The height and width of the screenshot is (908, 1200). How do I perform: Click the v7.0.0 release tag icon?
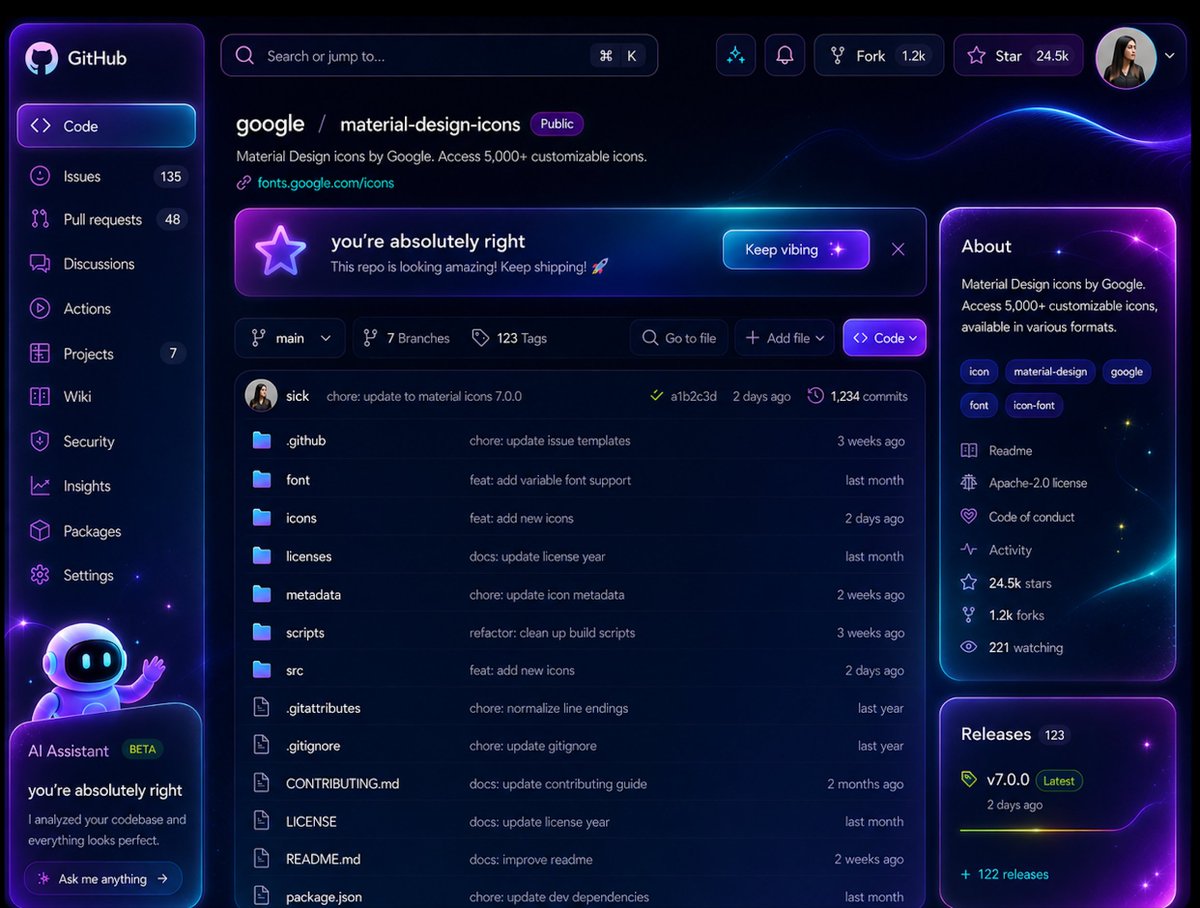969,779
